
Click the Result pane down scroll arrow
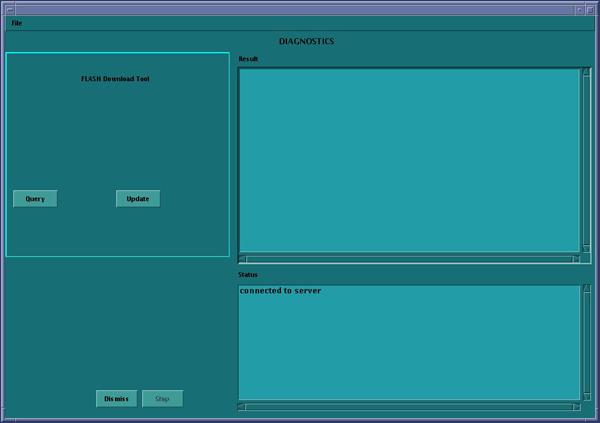click(587, 248)
